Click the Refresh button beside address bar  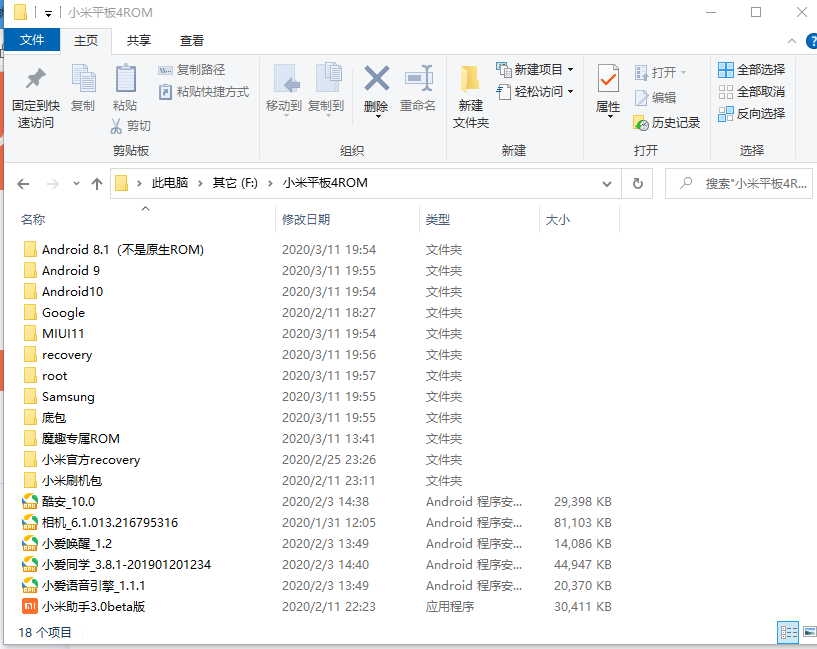637,183
